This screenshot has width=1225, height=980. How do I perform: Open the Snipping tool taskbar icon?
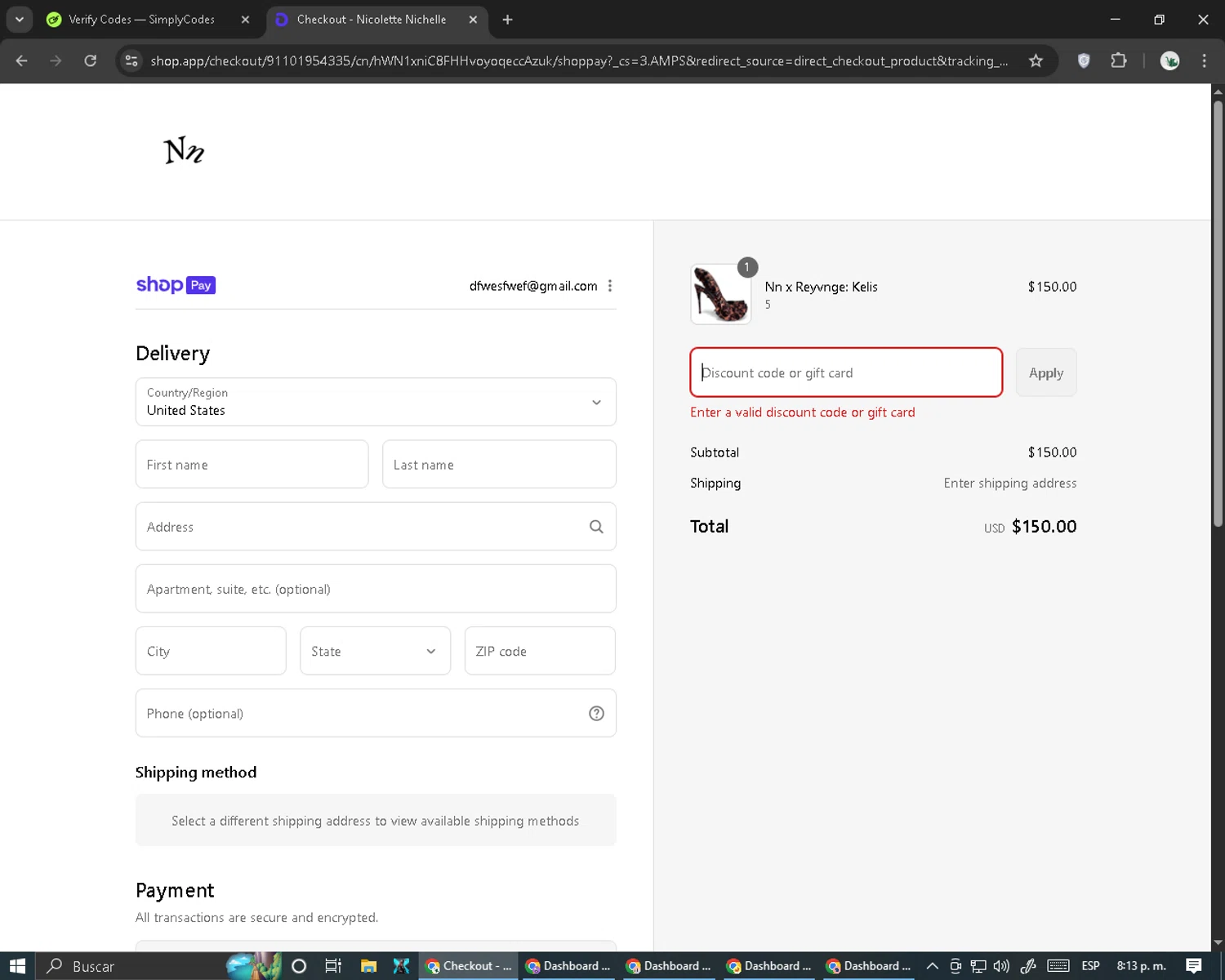(x=401, y=966)
